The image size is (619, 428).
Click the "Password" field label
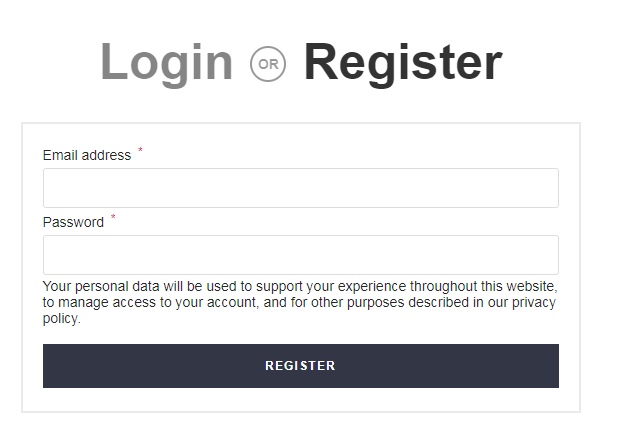(x=73, y=222)
